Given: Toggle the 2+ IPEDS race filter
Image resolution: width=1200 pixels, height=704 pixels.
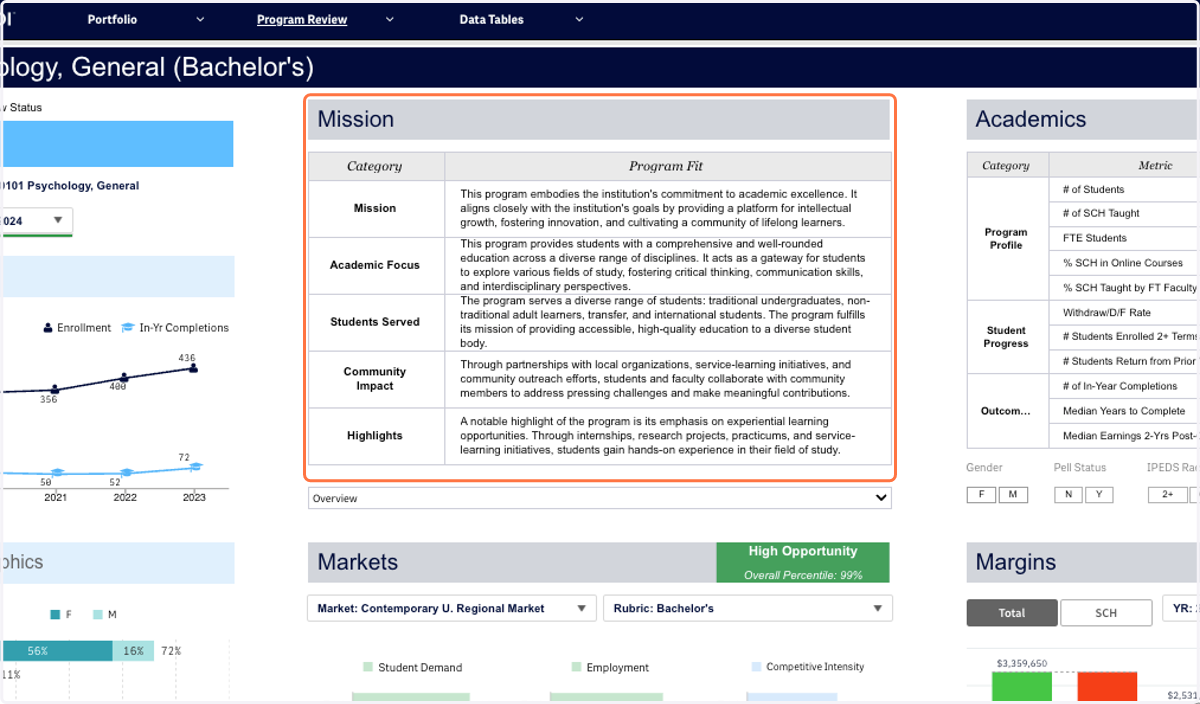Looking at the screenshot, I should (x=1167, y=495).
